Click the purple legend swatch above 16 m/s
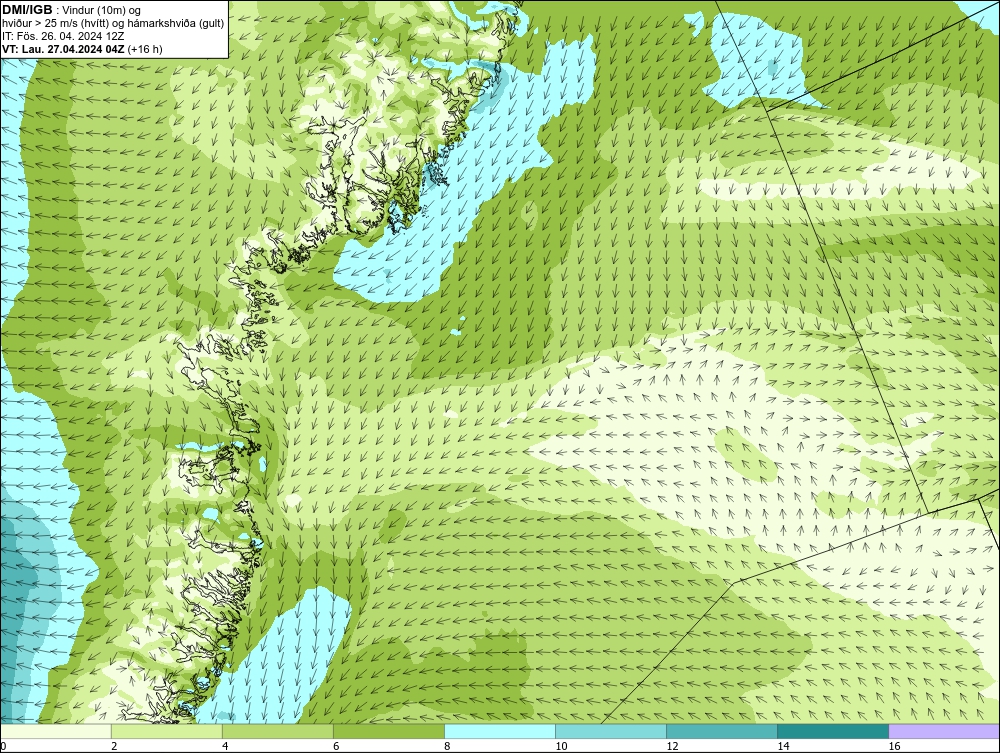The height and width of the screenshot is (753, 1000). [x=944, y=731]
